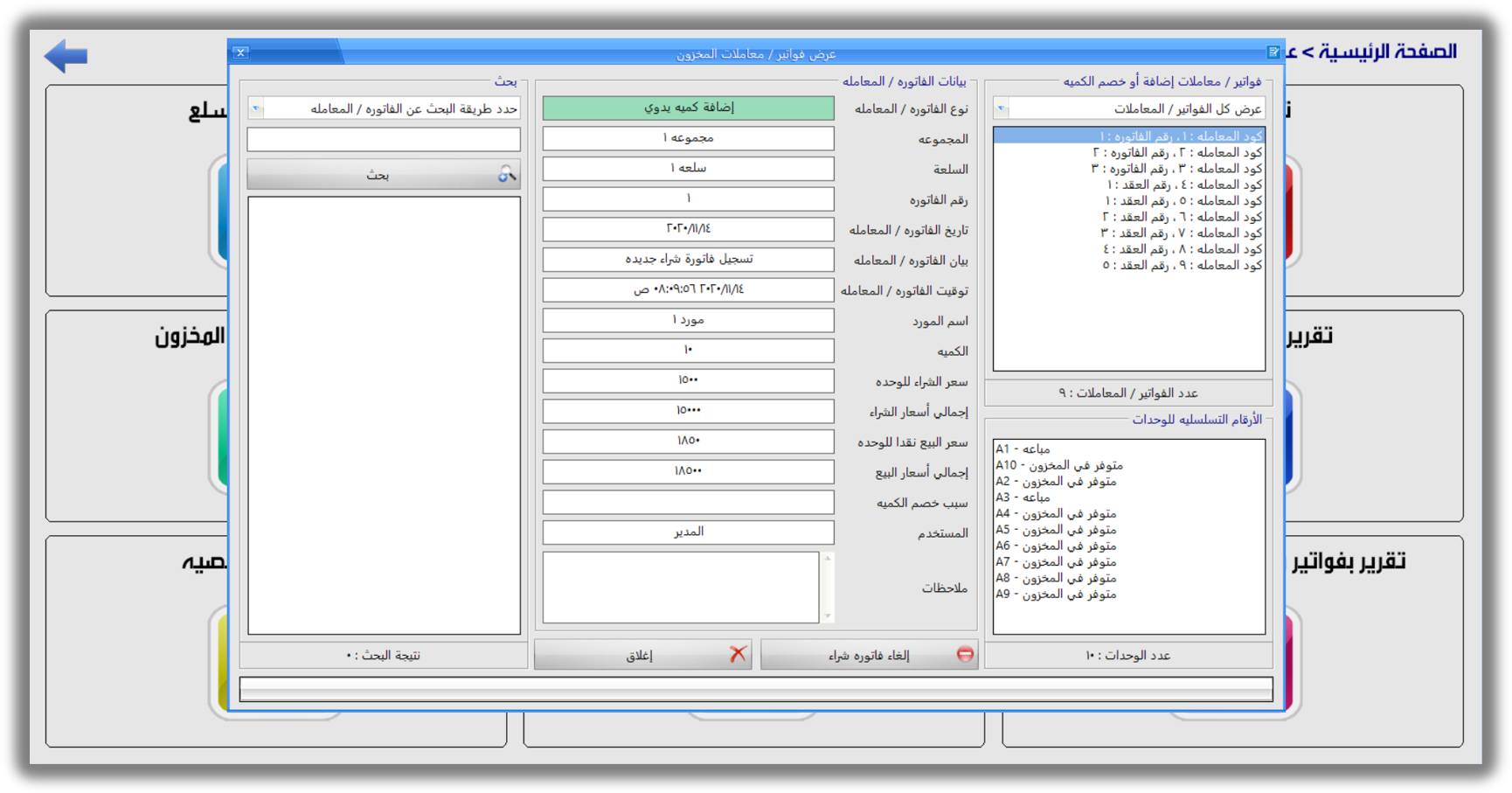Select row كود المعامله : ٨ ، رقم العقد : ٤
The width and height of the screenshot is (1512, 793).
(x=1129, y=249)
